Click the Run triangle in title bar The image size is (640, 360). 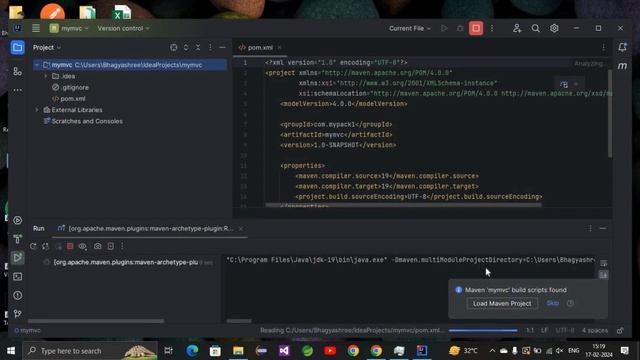click(444, 28)
